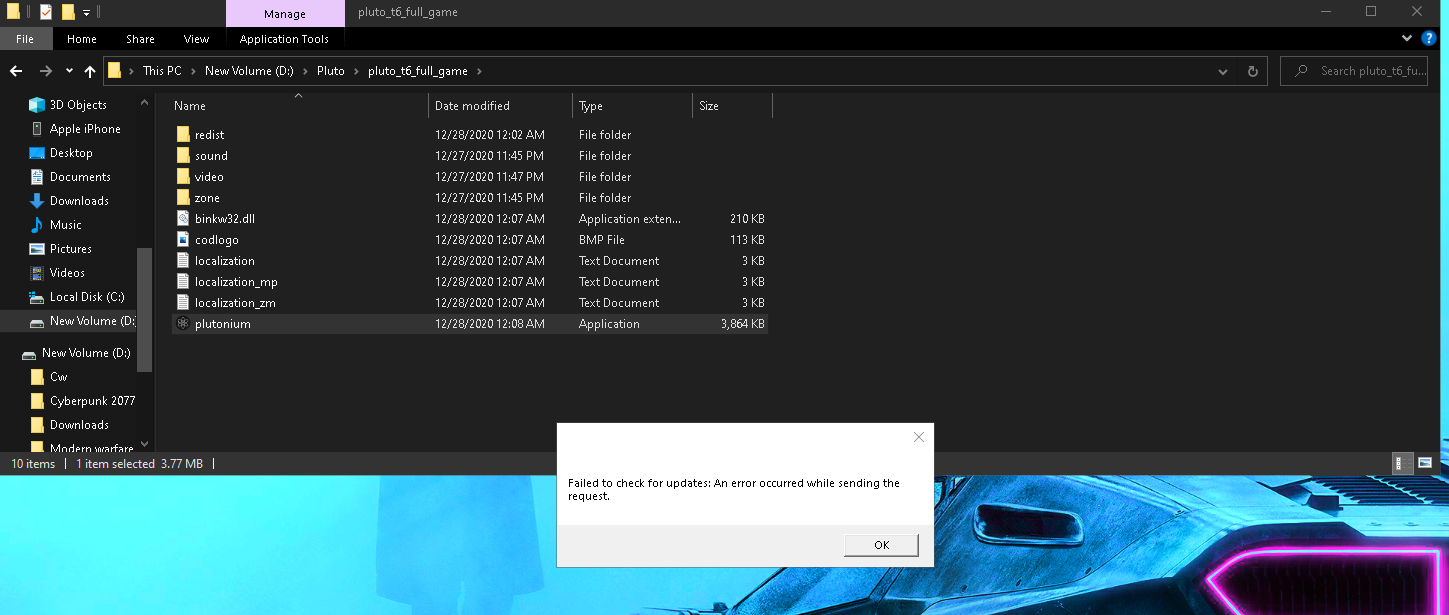Click New Volume (D:) breadcrumb in address bar
Screen dimensions: 1449x615
tap(248, 71)
